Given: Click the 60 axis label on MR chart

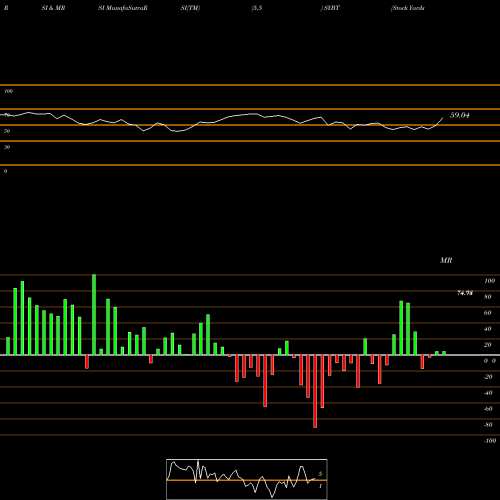Looking at the screenshot, I should coord(487,313).
